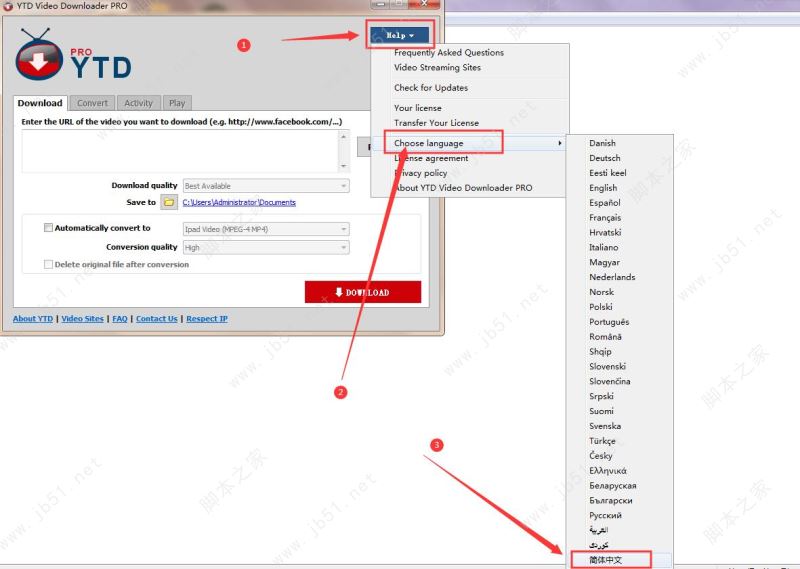
Task: Open the FAQ link
Action: (119, 318)
